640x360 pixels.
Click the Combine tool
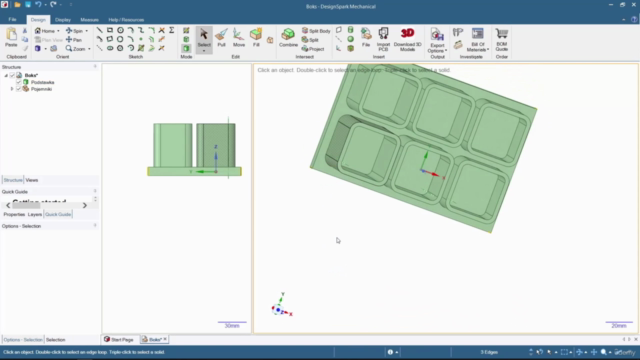tap(288, 38)
